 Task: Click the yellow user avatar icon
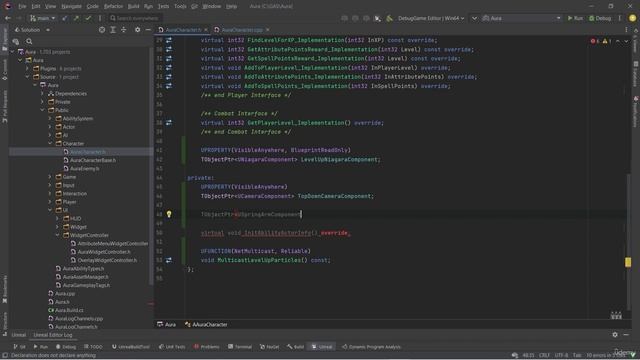[x=633, y=18]
